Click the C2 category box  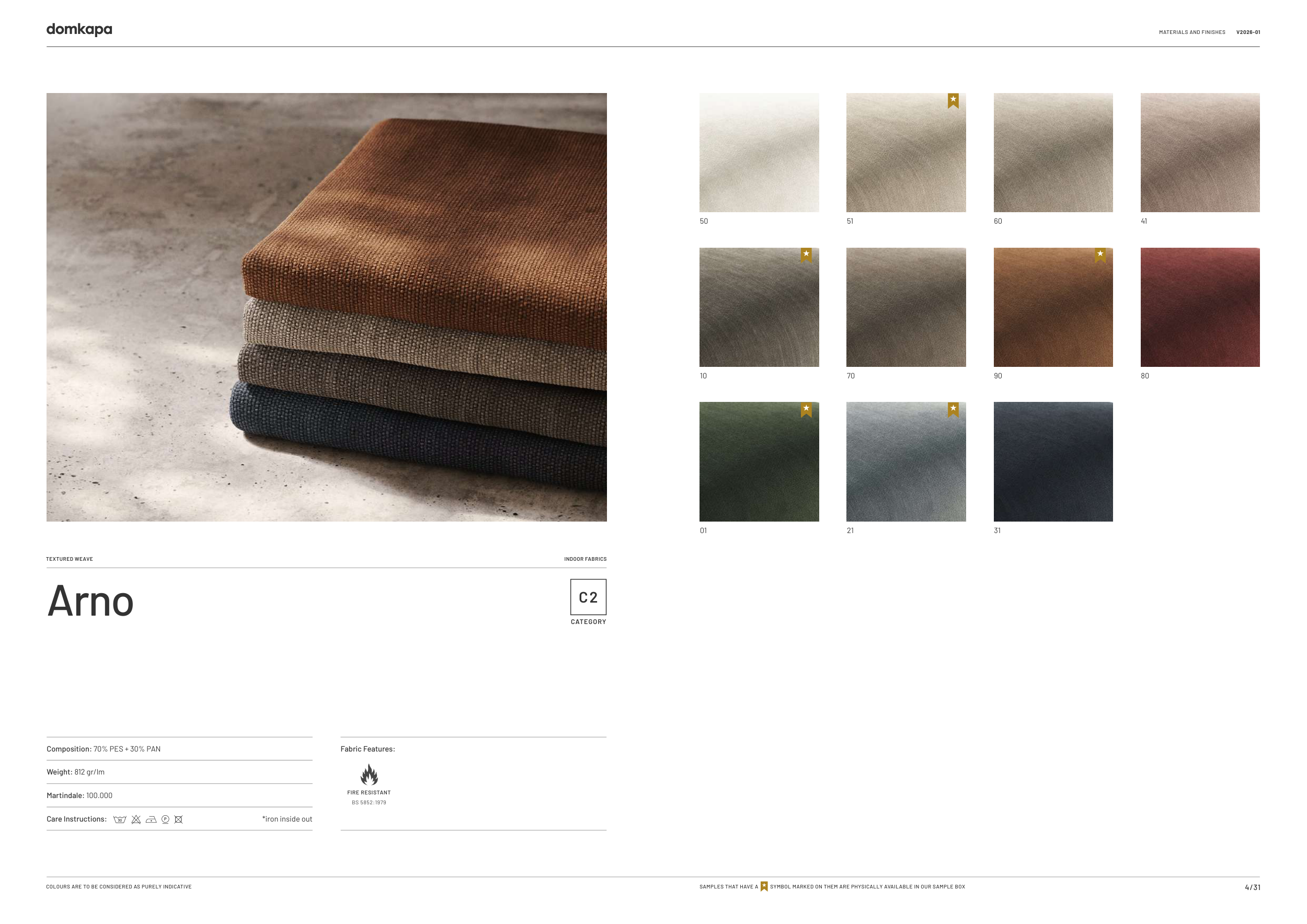pyautogui.click(x=588, y=597)
